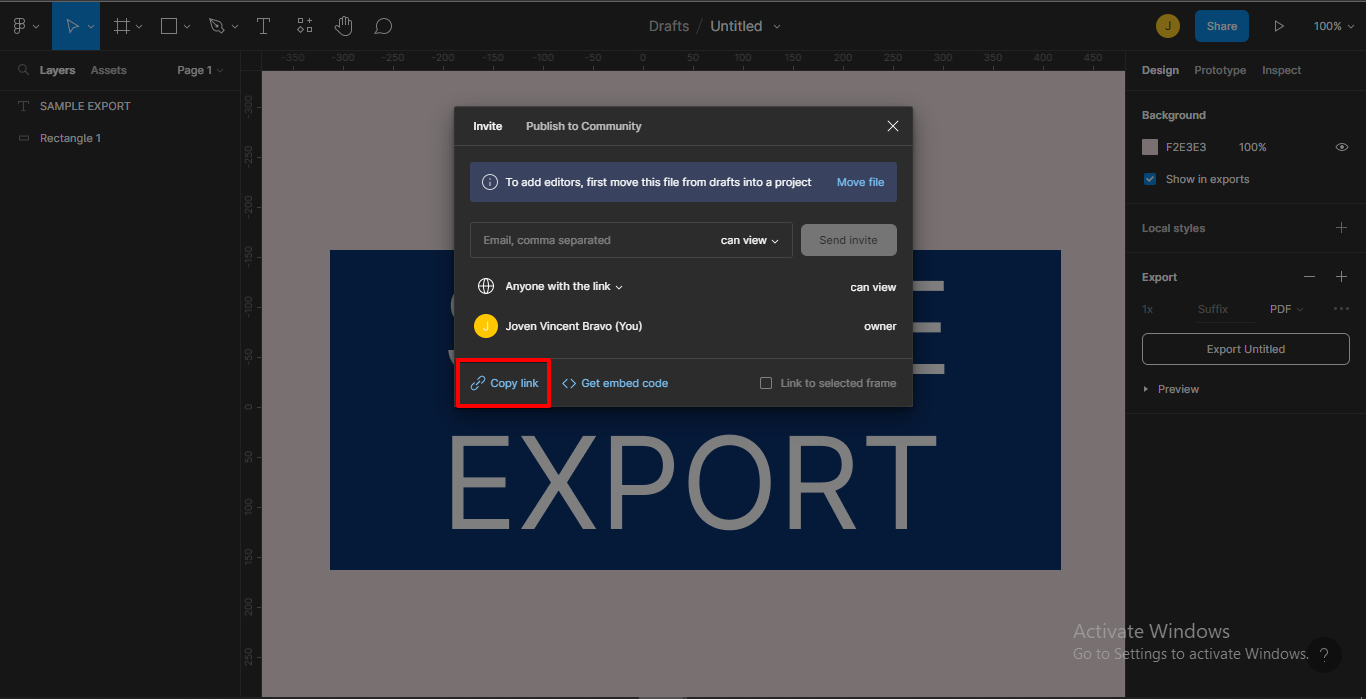Switch to Publish to Community tab
The height and width of the screenshot is (699, 1366).
tap(583, 126)
